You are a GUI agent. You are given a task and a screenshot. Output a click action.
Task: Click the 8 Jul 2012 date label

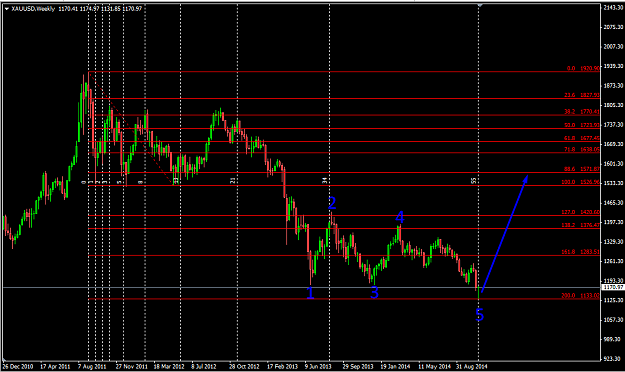[x=204, y=366]
